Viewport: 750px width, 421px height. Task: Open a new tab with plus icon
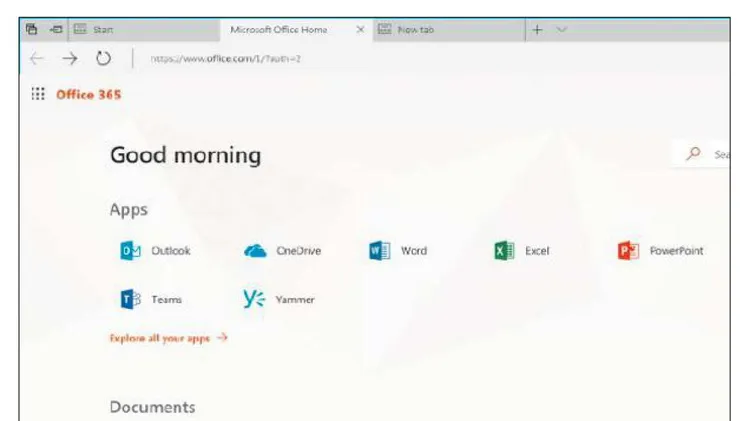(x=537, y=30)
